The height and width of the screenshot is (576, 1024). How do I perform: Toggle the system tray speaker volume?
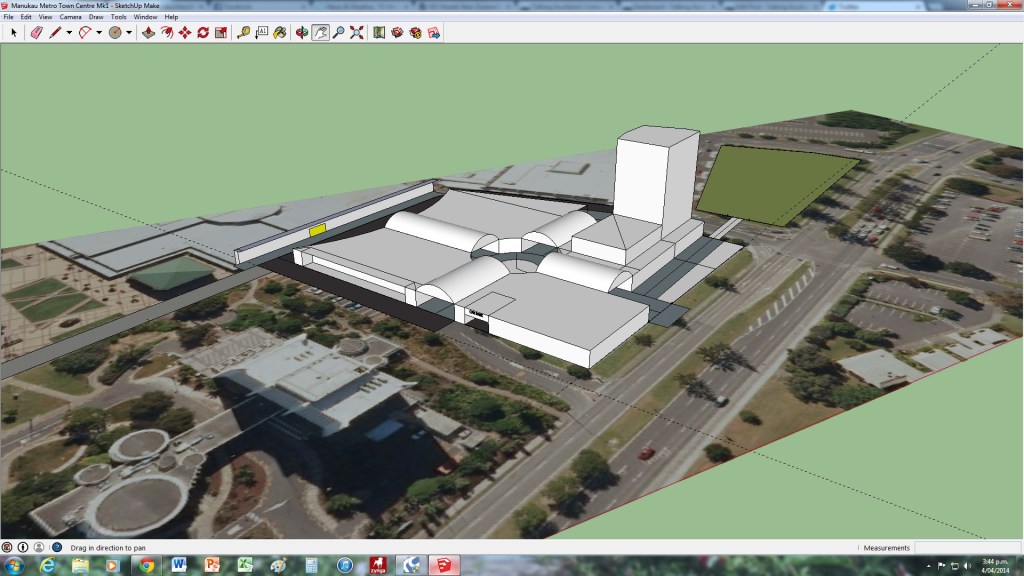coord(966,565)
